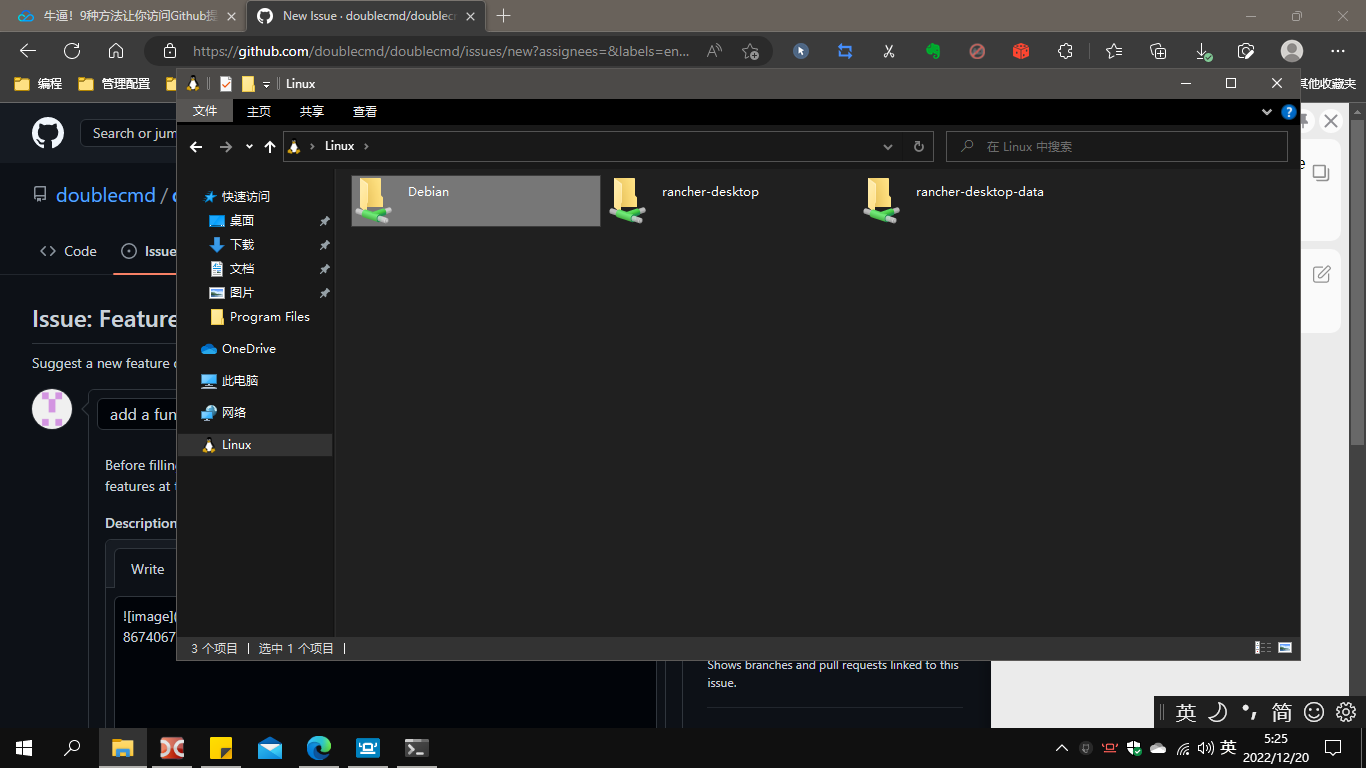Open the customize quick access toolbar dropdown
This screenshot has width=1366, height=768.
pyautogui.click(x=266, y=83)
